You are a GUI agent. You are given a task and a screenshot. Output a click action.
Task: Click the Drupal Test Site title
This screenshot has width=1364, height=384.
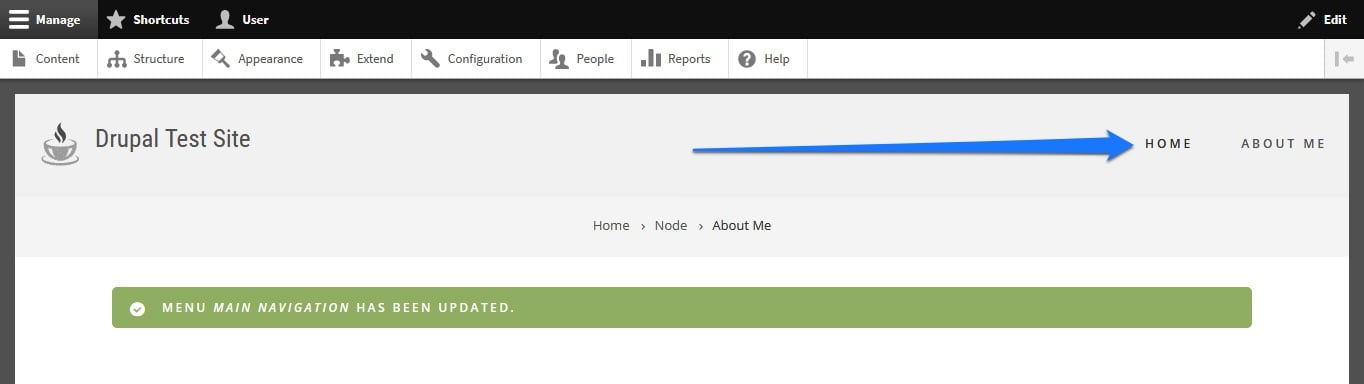click(x=173, y=139)
